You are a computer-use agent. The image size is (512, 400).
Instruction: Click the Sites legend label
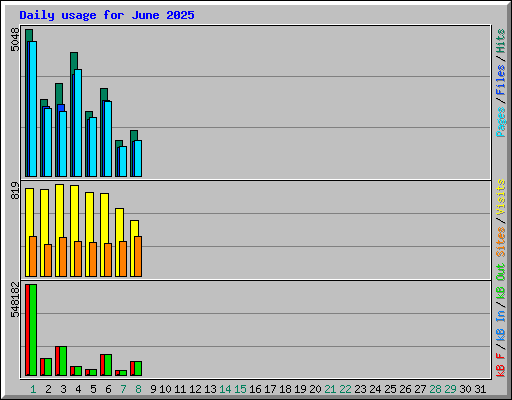coord(500,241)
